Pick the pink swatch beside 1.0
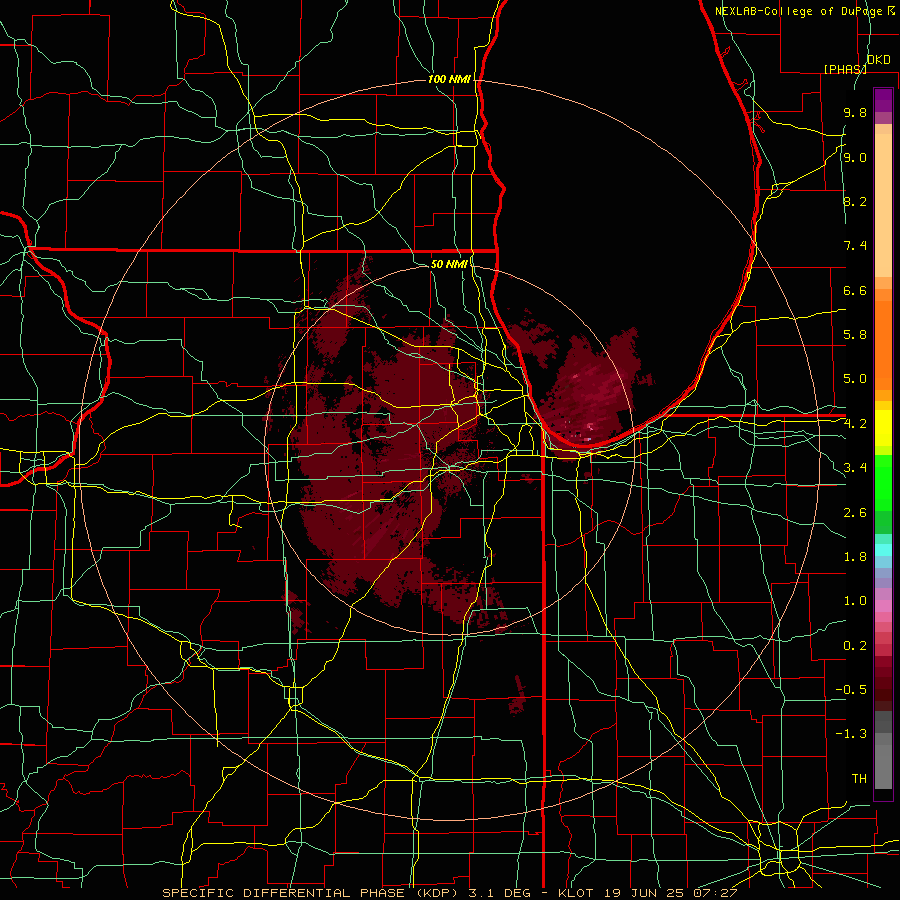Image resolution: width=900 pixels, height=900 pixels. click(x=883, y=606)
